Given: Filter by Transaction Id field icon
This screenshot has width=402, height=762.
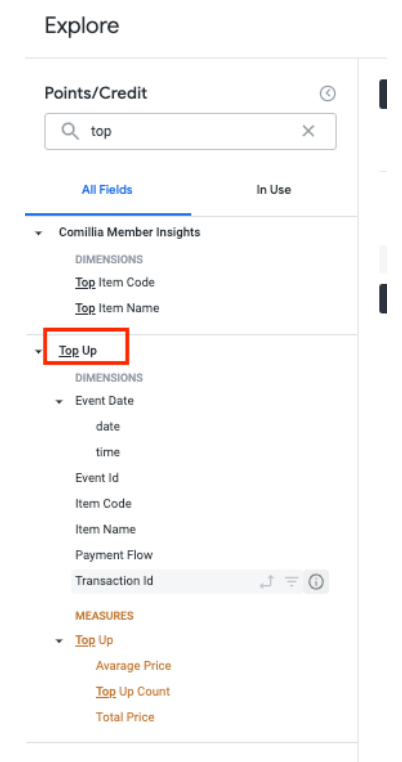Looking at the screenshot, I should pos(291,581).
